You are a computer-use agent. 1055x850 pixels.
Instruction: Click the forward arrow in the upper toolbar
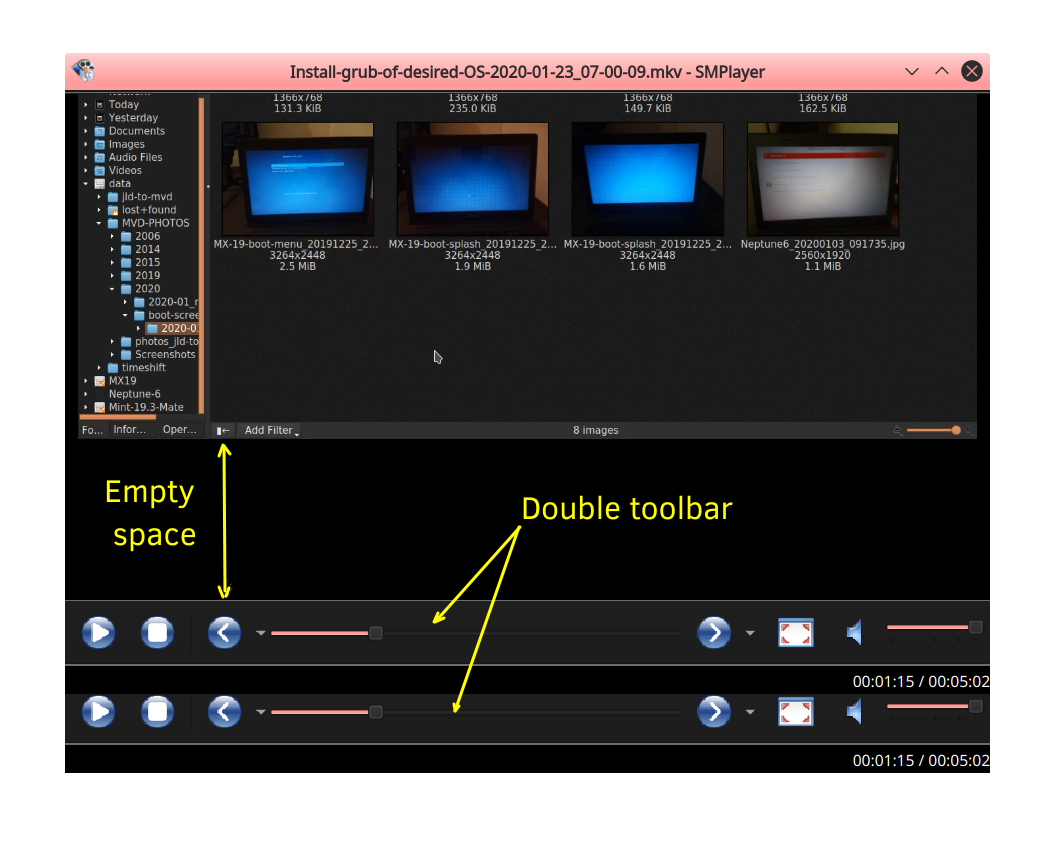(x=713, y=633)
